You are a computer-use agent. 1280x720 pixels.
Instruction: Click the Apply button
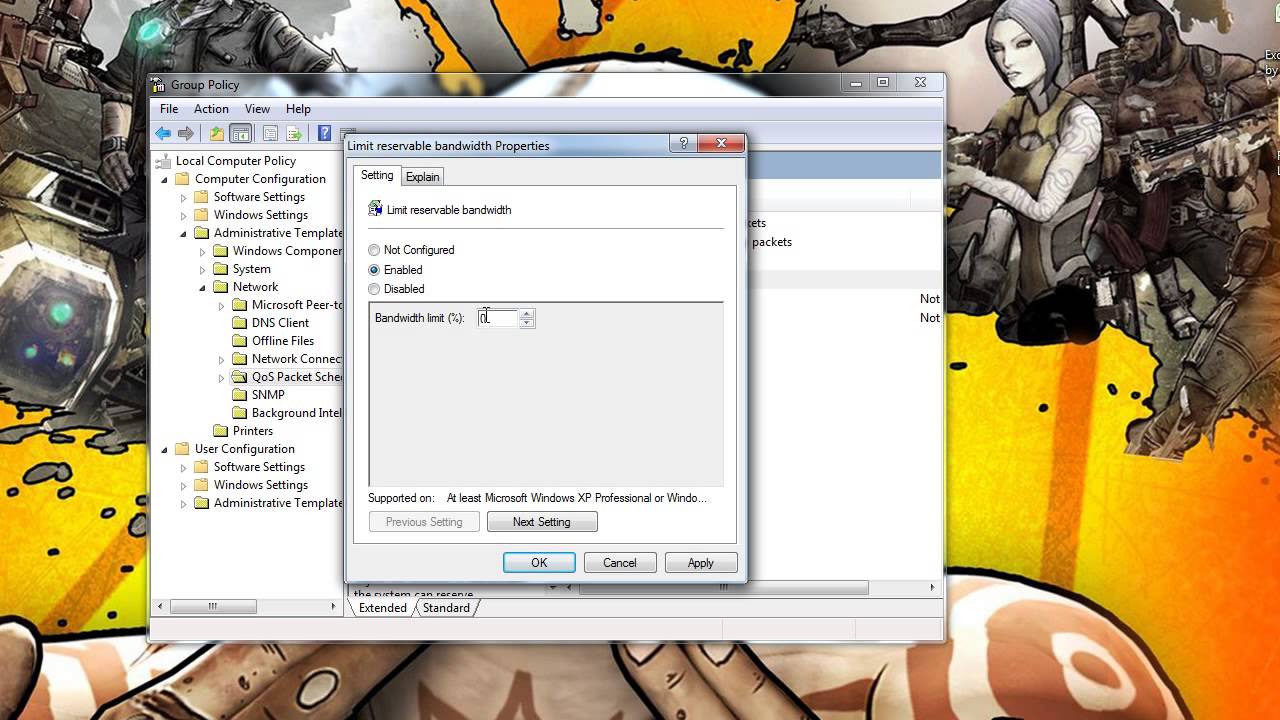pos(701,563)
